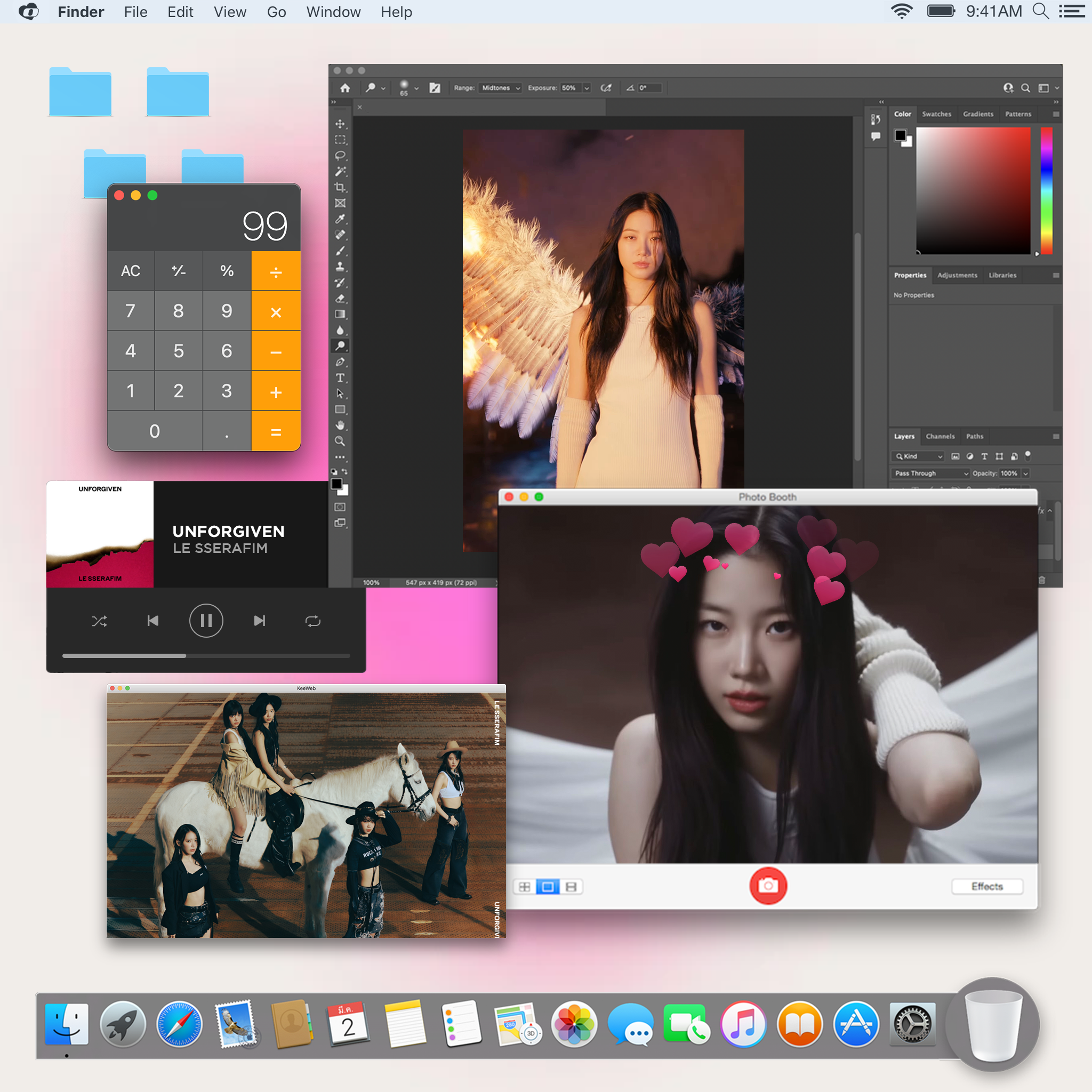Choose the Type tool
Screen dimensions: 1092x1092
point(340,378)
